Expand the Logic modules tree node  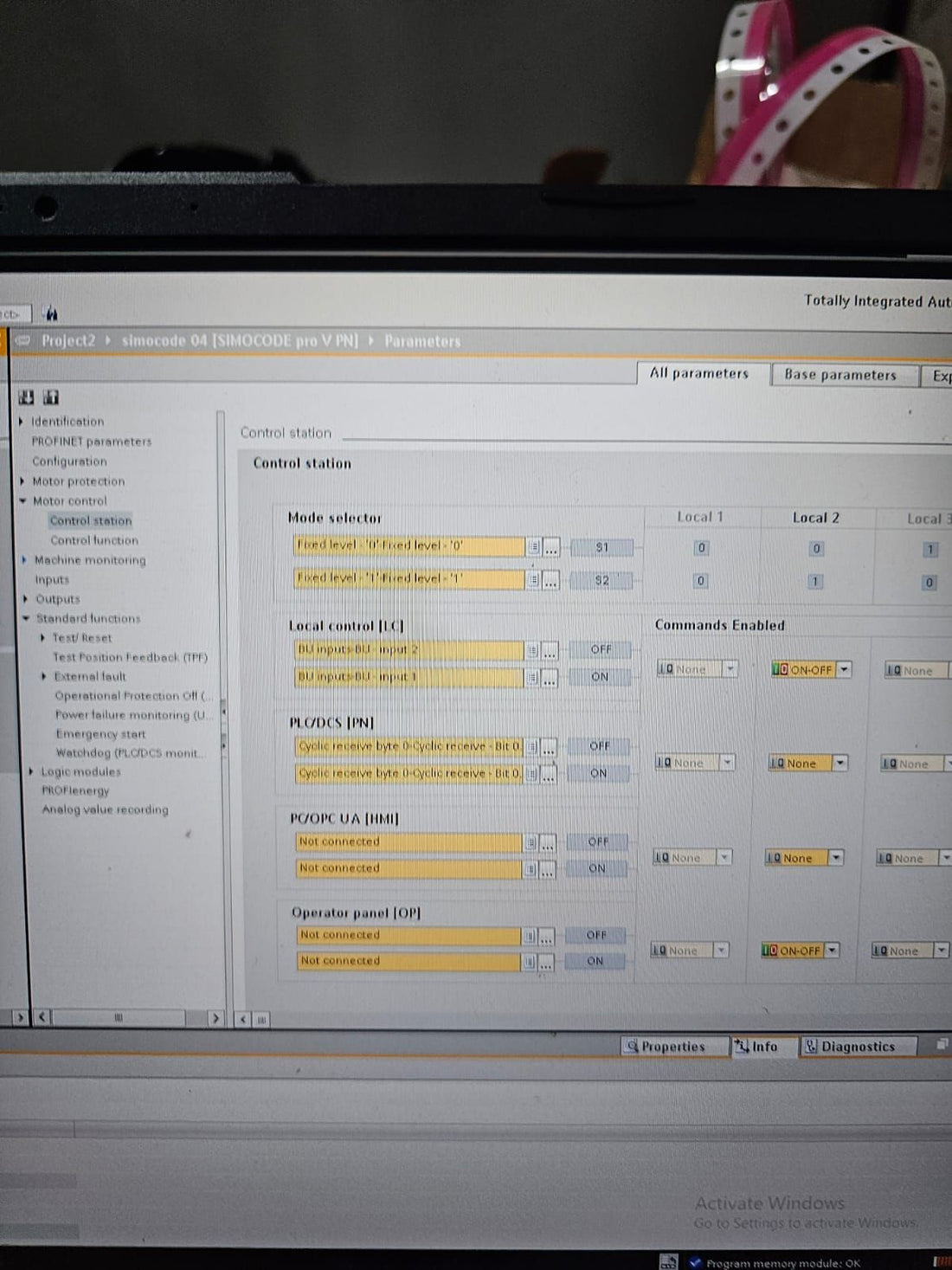click(x=31, y=771)
